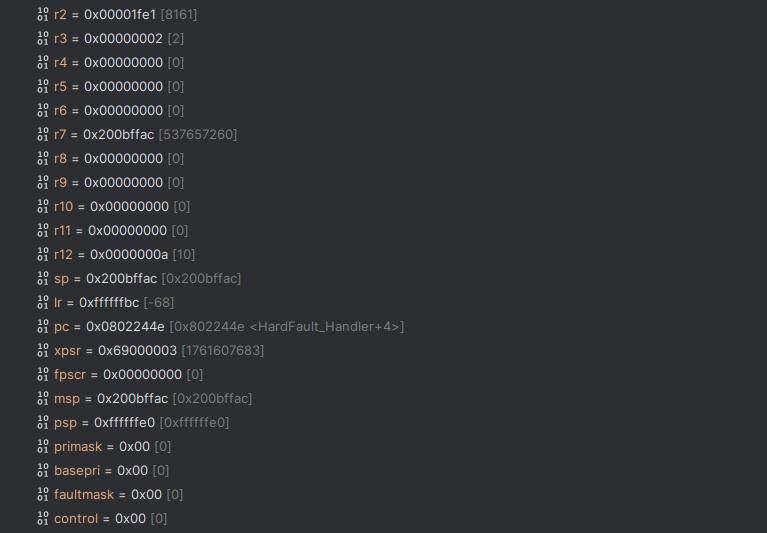Click the binary icon next to control

point(42,518)
